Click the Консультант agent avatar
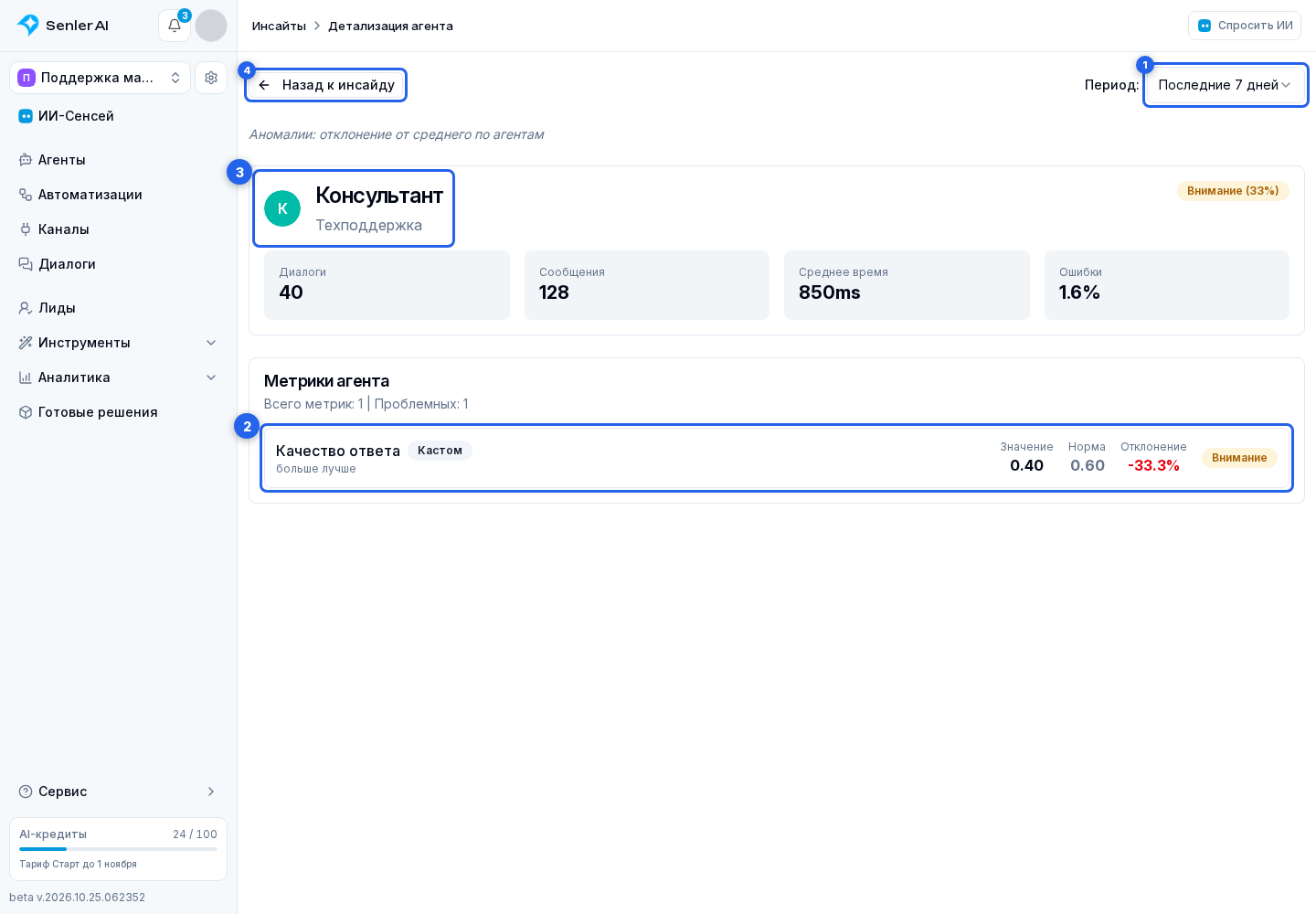1316x914 pixels. pyautogui.click(x=282, y=208)
